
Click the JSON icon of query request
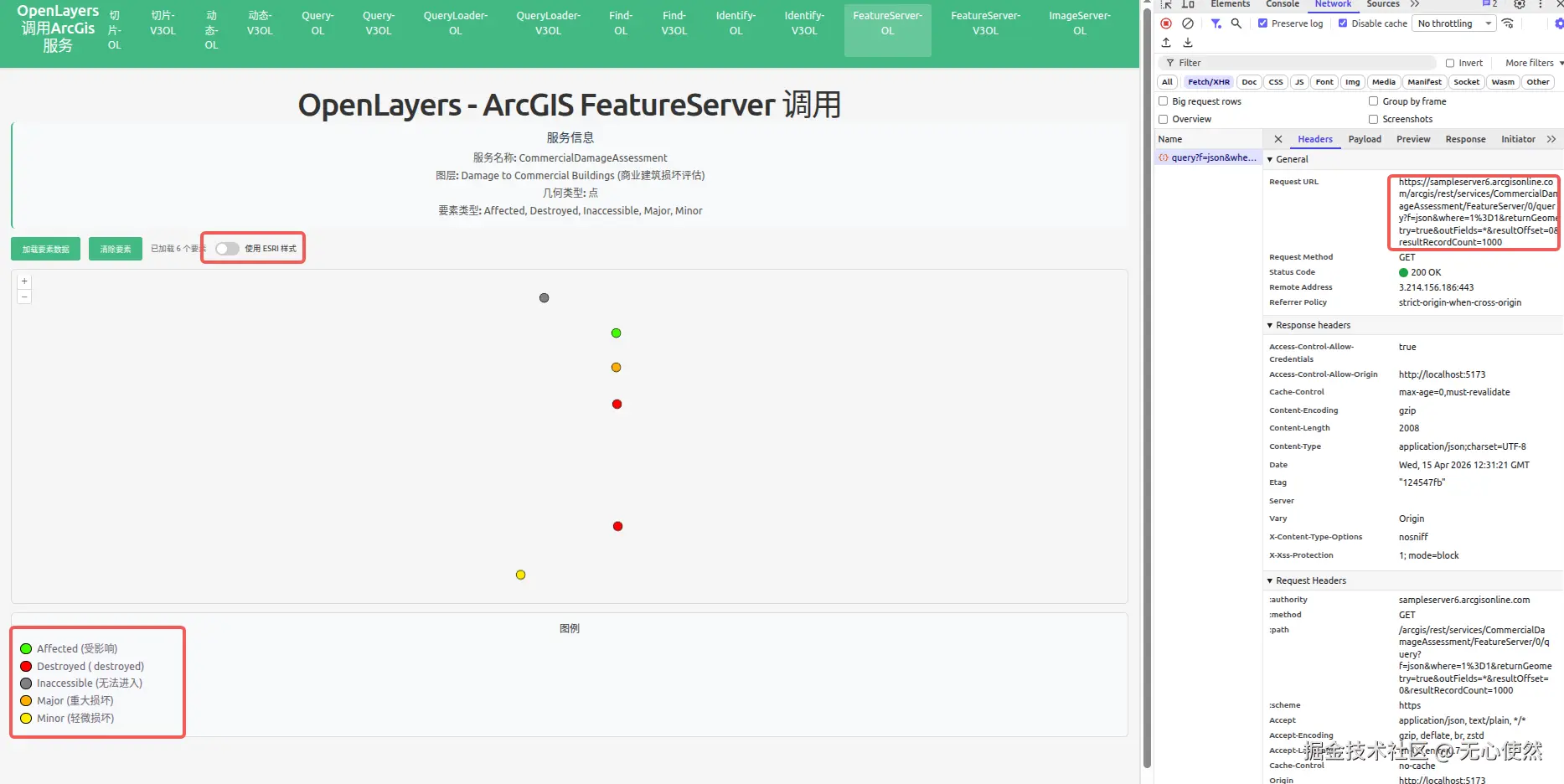(x=1164, y=157)
